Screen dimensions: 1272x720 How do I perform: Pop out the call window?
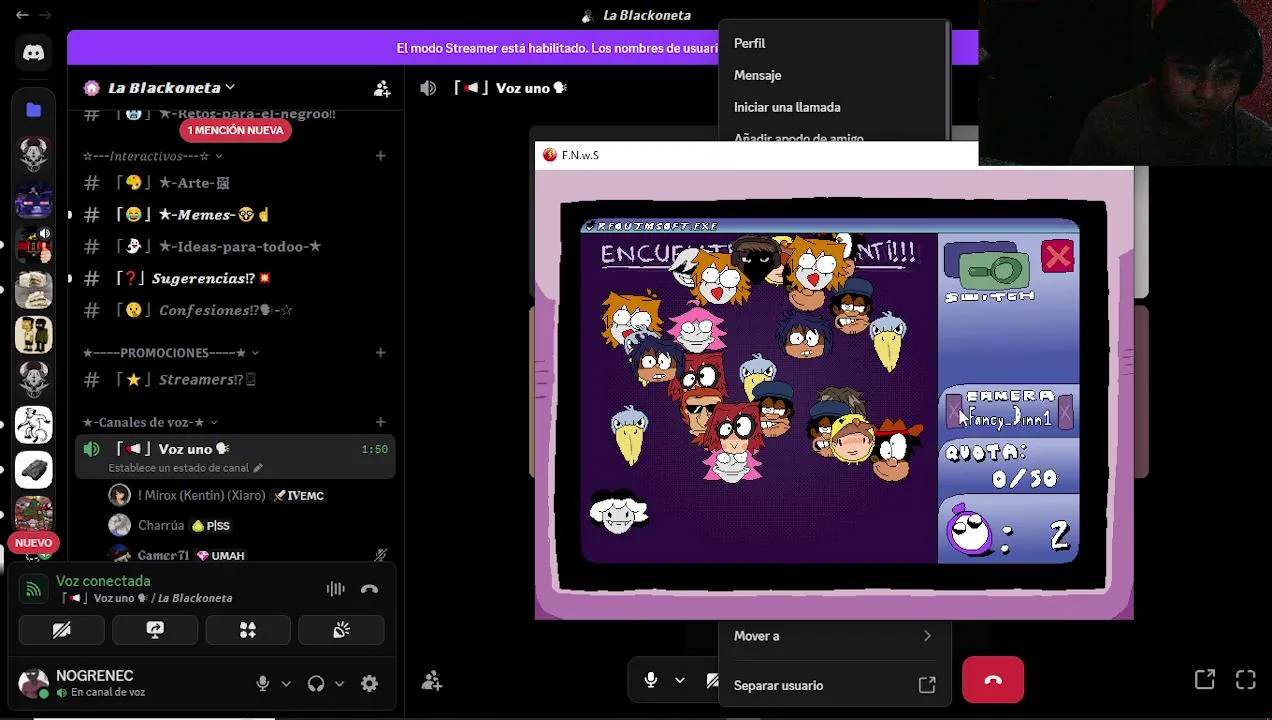click(1205, 680)
